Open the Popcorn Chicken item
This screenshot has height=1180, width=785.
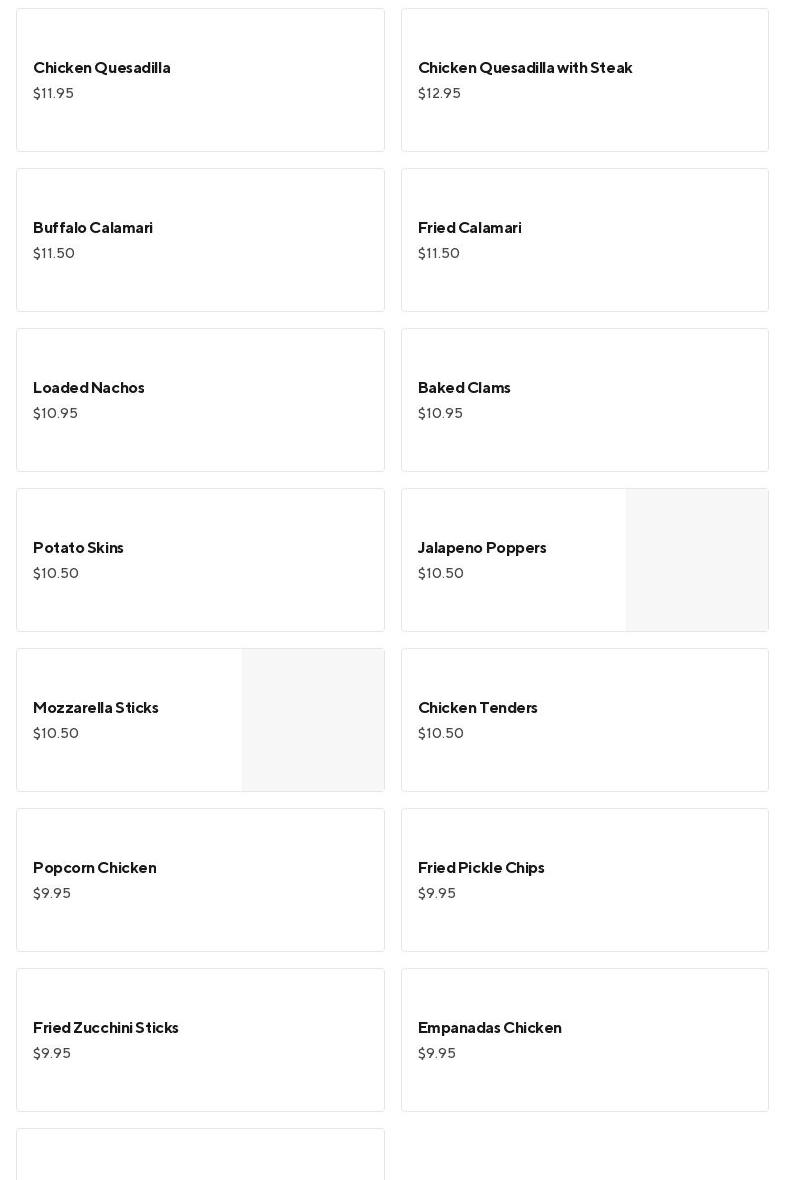pos(200,880)
